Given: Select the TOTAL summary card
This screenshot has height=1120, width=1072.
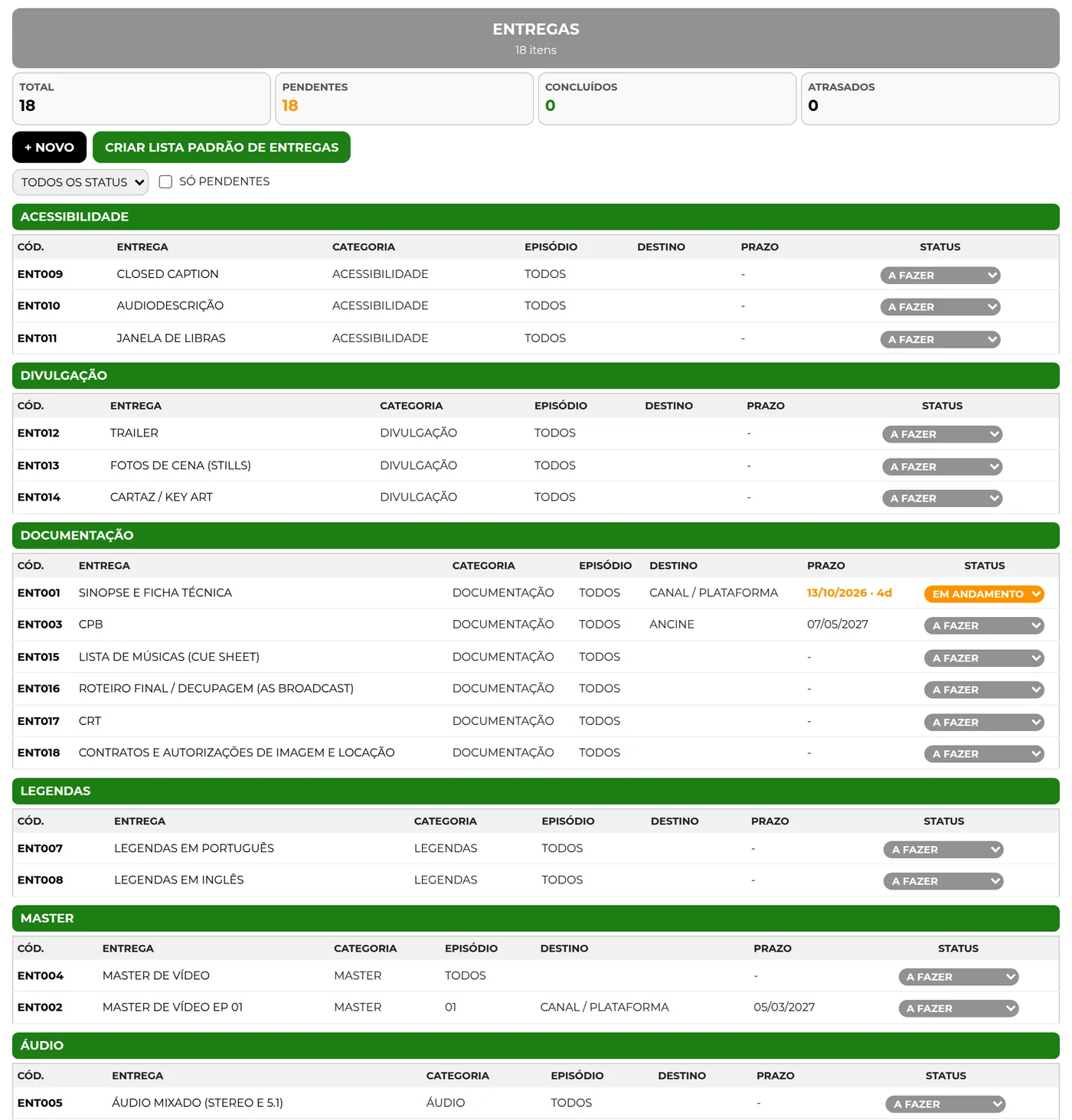Looking at the screenshot, I should [x=142, y=99].
